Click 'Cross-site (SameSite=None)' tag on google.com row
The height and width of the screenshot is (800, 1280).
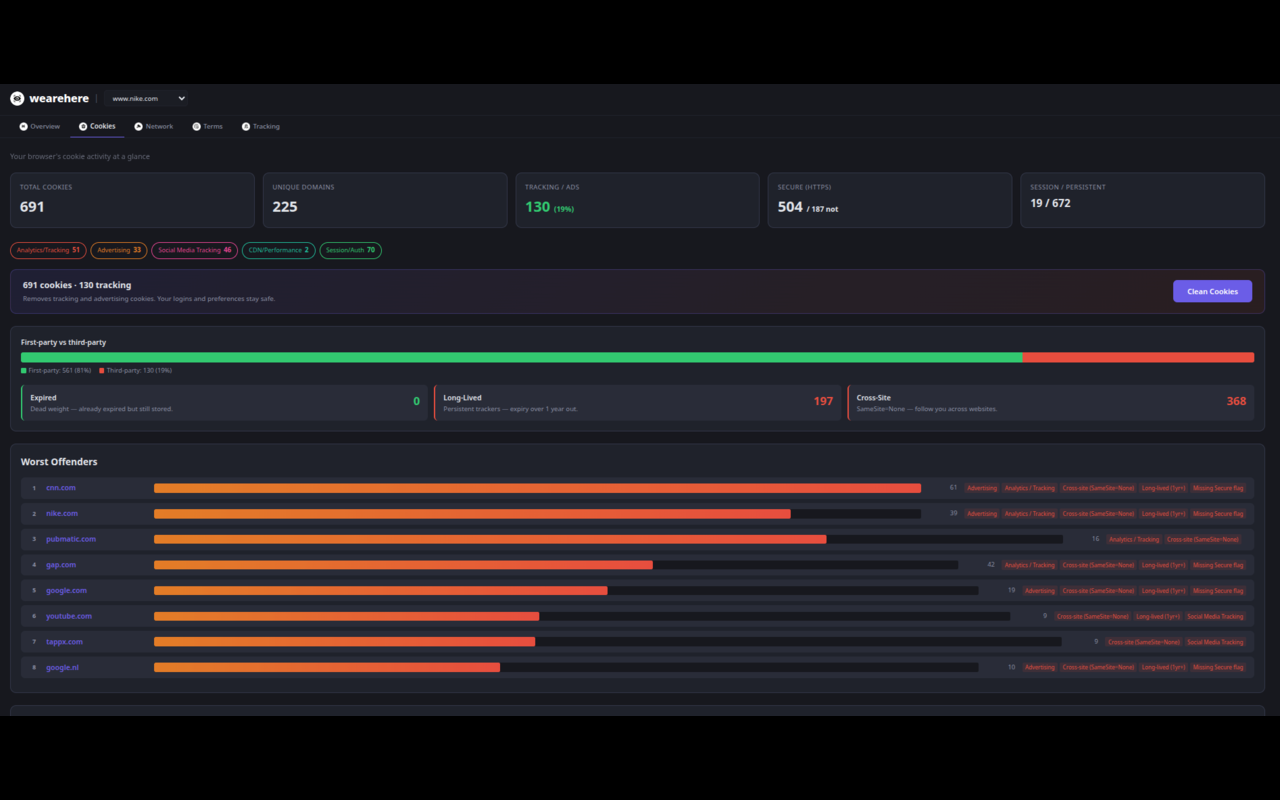tap(1098, 591)
